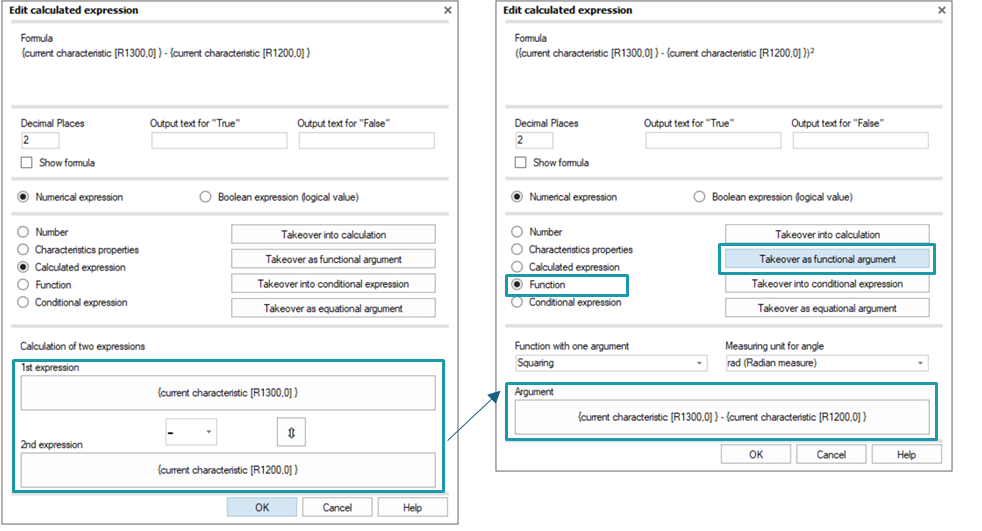Screen dimensions: 982x531
Task: Pick Characteristics properties radio in right dialog
Action: pos(517,250)
